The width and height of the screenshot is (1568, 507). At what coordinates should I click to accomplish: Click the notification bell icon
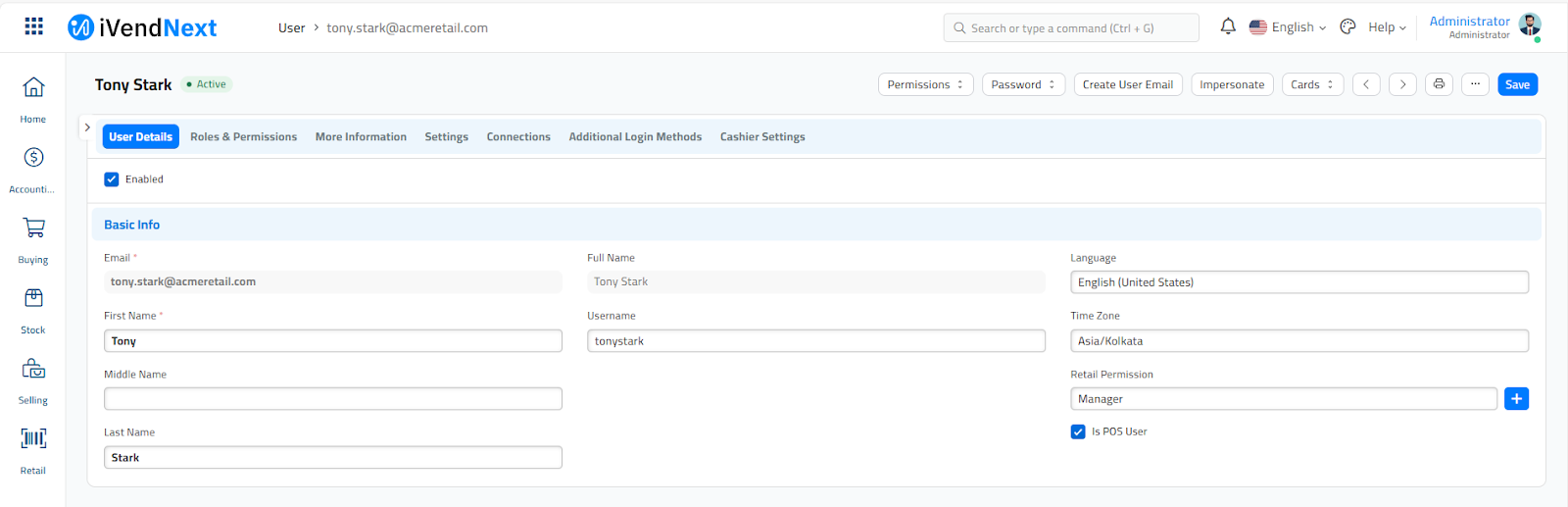[x=1228, y=26]
